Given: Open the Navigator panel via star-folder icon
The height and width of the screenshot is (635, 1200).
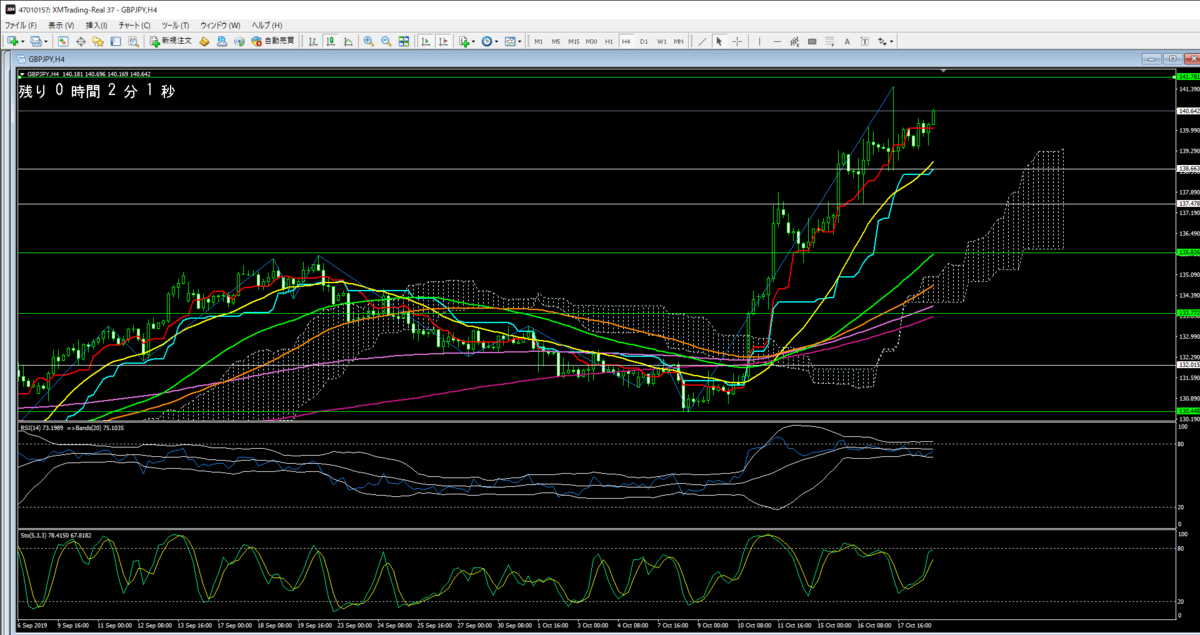Looking at the screenshot, I should [97, 41].
